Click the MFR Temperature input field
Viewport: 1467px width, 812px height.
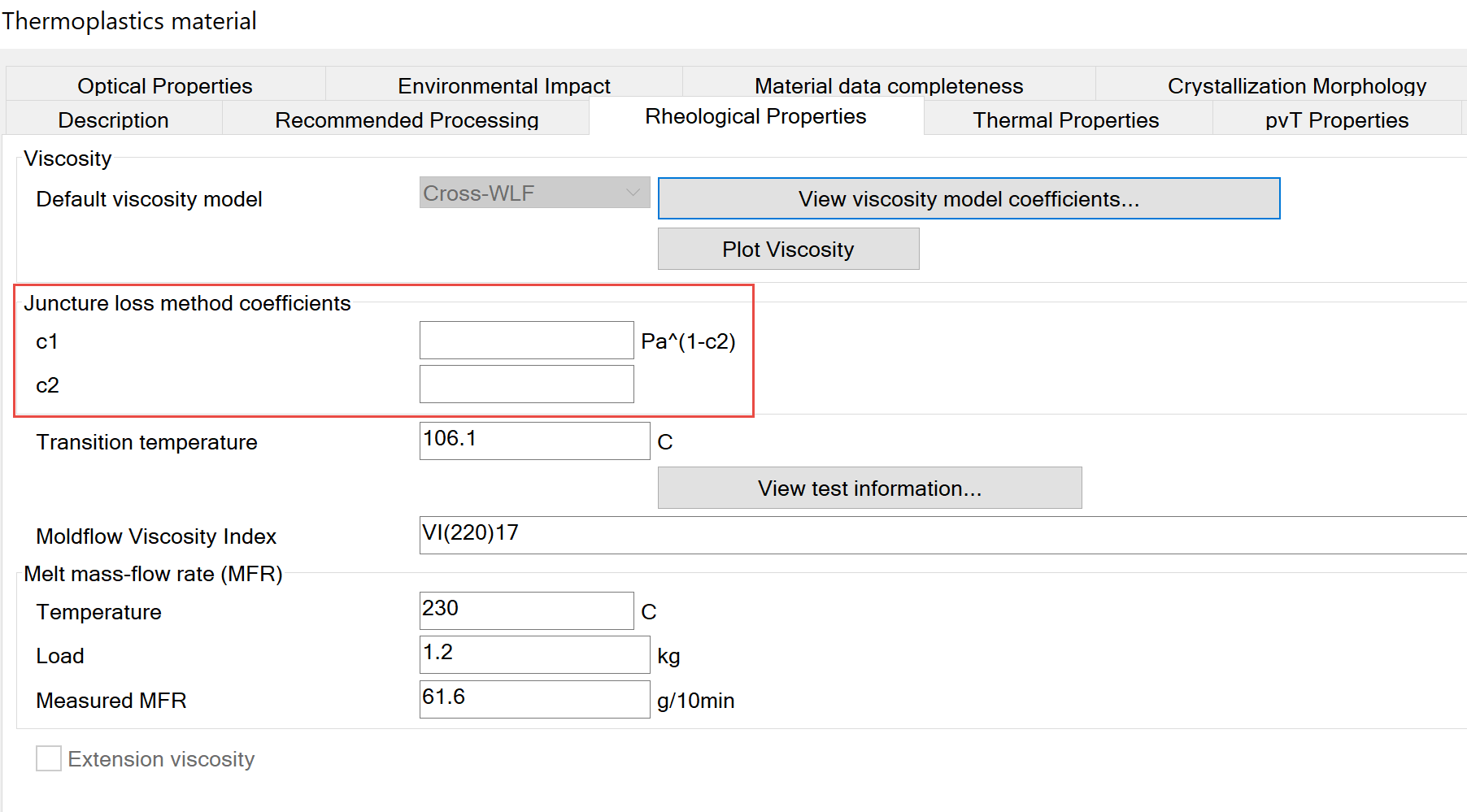(x=526, y=610)
